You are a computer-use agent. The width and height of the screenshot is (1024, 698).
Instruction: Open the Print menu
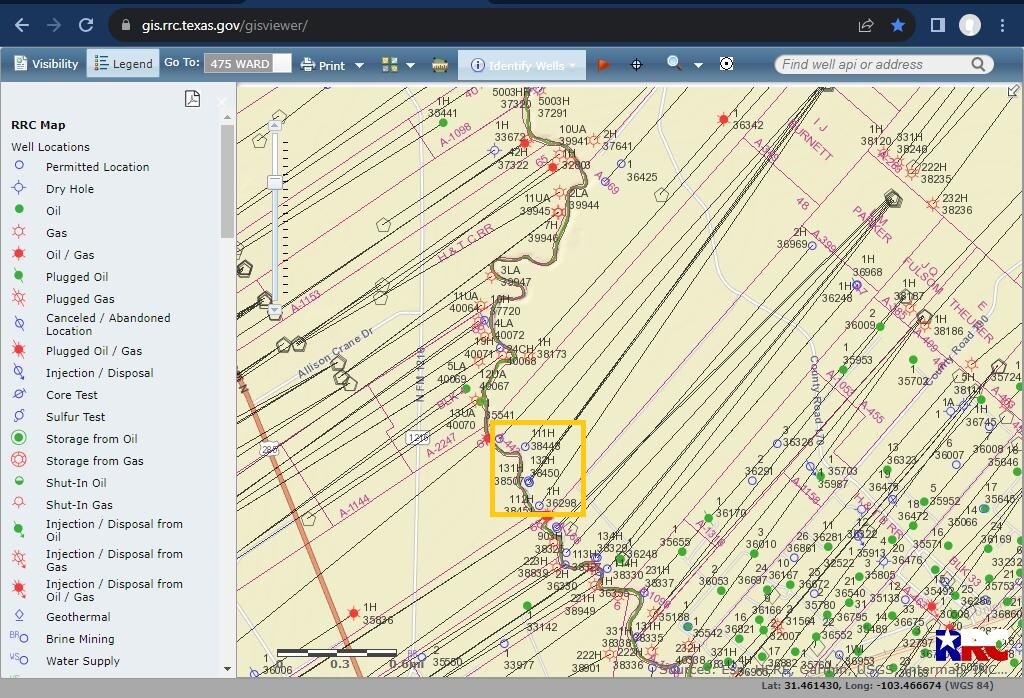click(x=323, y=65)
